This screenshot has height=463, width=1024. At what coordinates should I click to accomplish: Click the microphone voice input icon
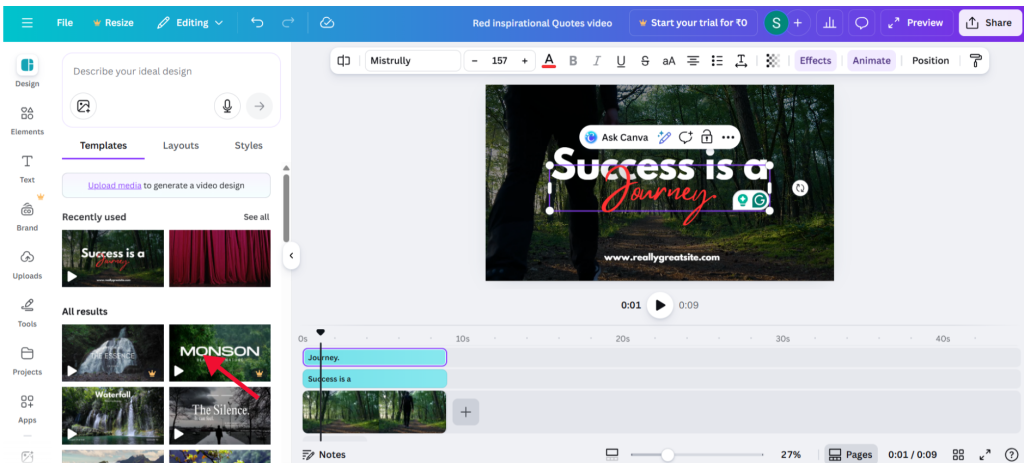(227, 106)
